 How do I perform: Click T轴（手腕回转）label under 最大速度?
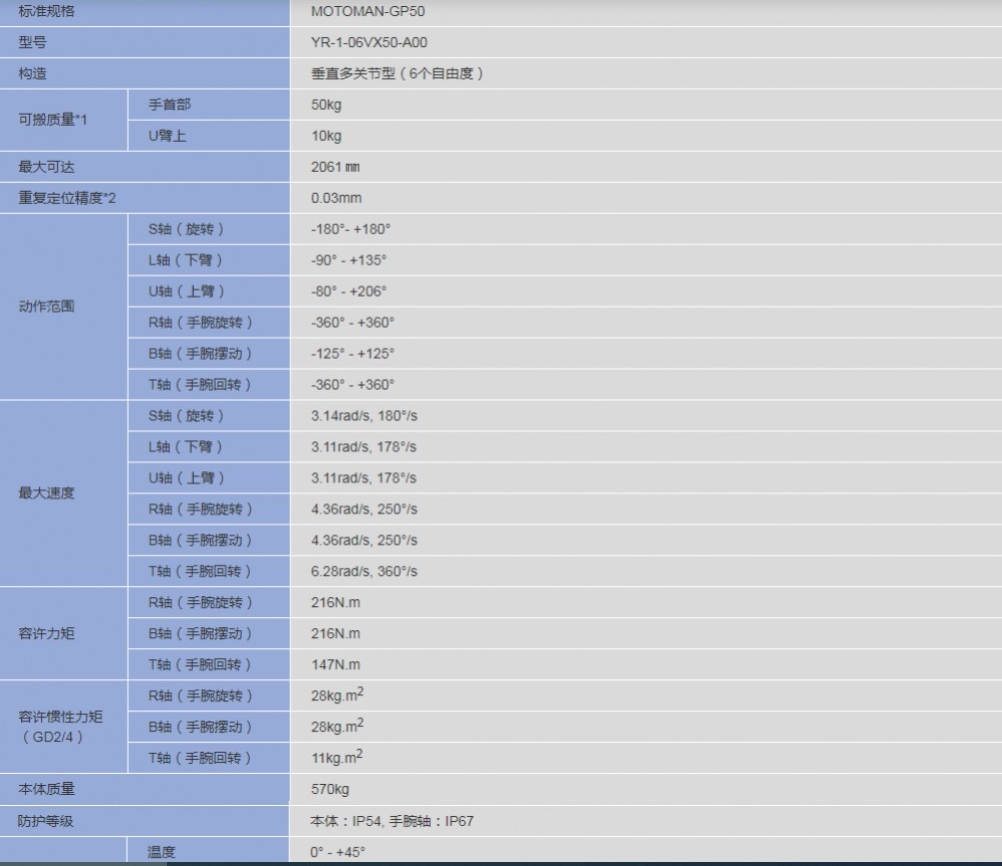(x=200, y=571)
